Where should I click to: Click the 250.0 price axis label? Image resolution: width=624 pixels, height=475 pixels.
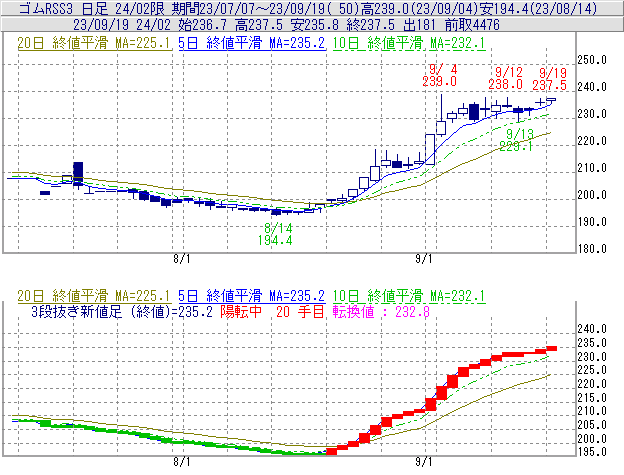[592, 60]
